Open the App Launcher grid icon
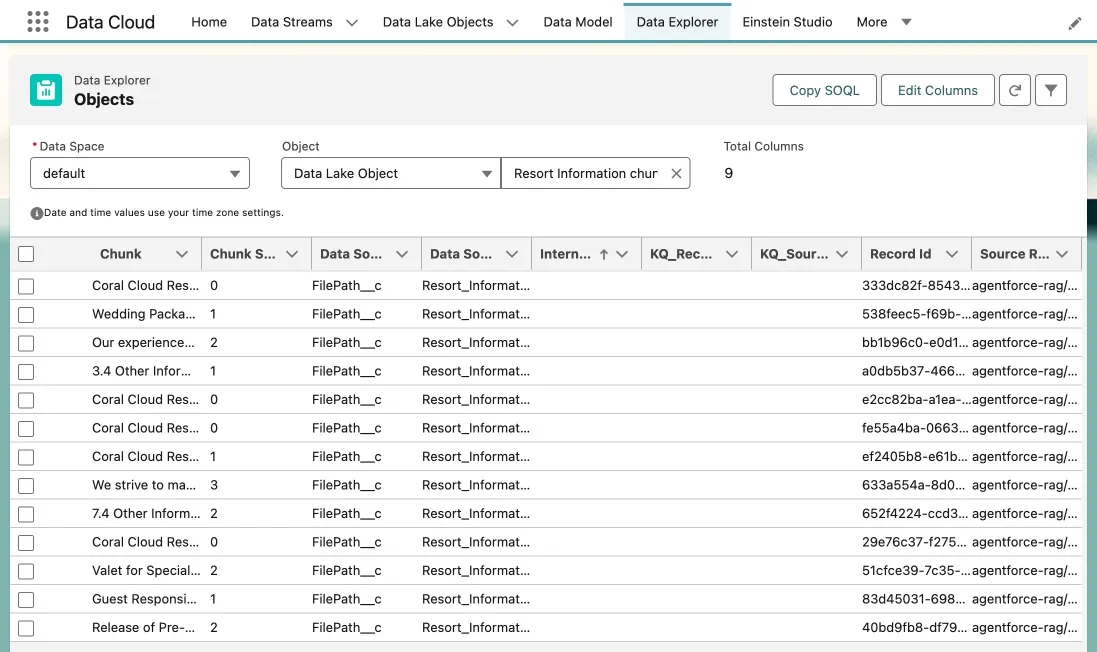 [x=37, y=22]
